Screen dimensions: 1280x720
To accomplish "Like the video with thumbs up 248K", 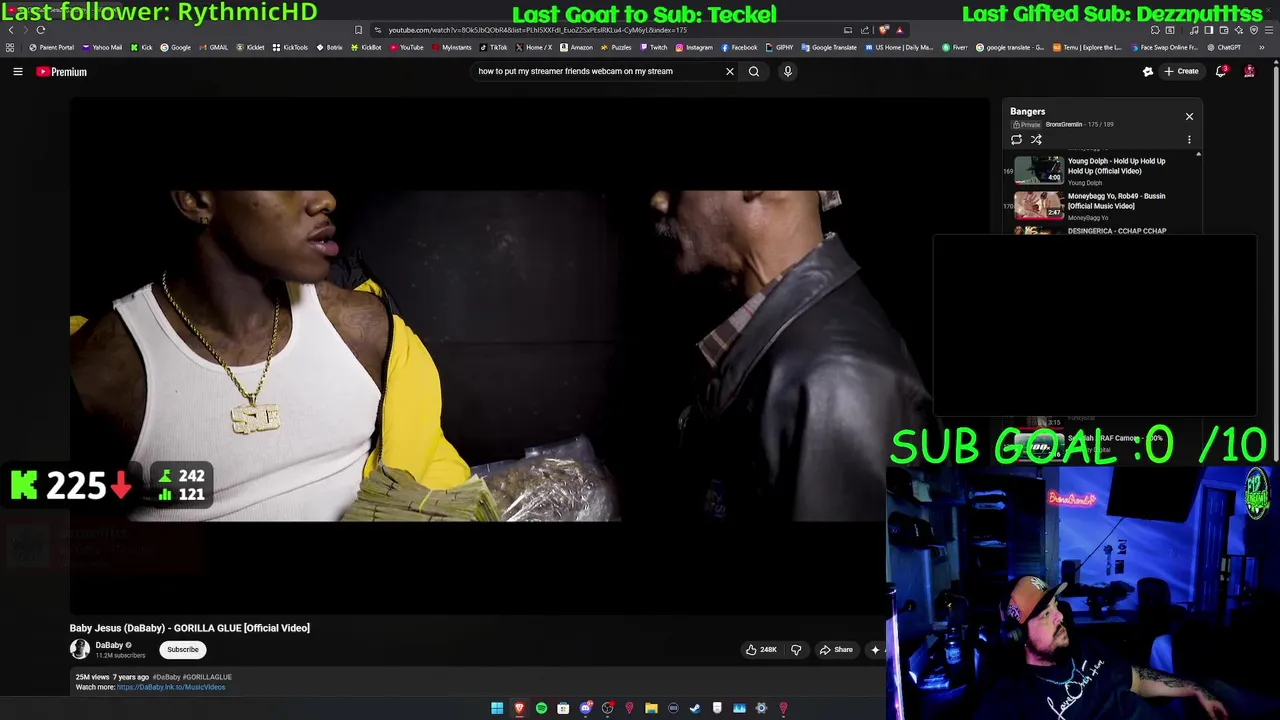I will click(x=761, y=650).
